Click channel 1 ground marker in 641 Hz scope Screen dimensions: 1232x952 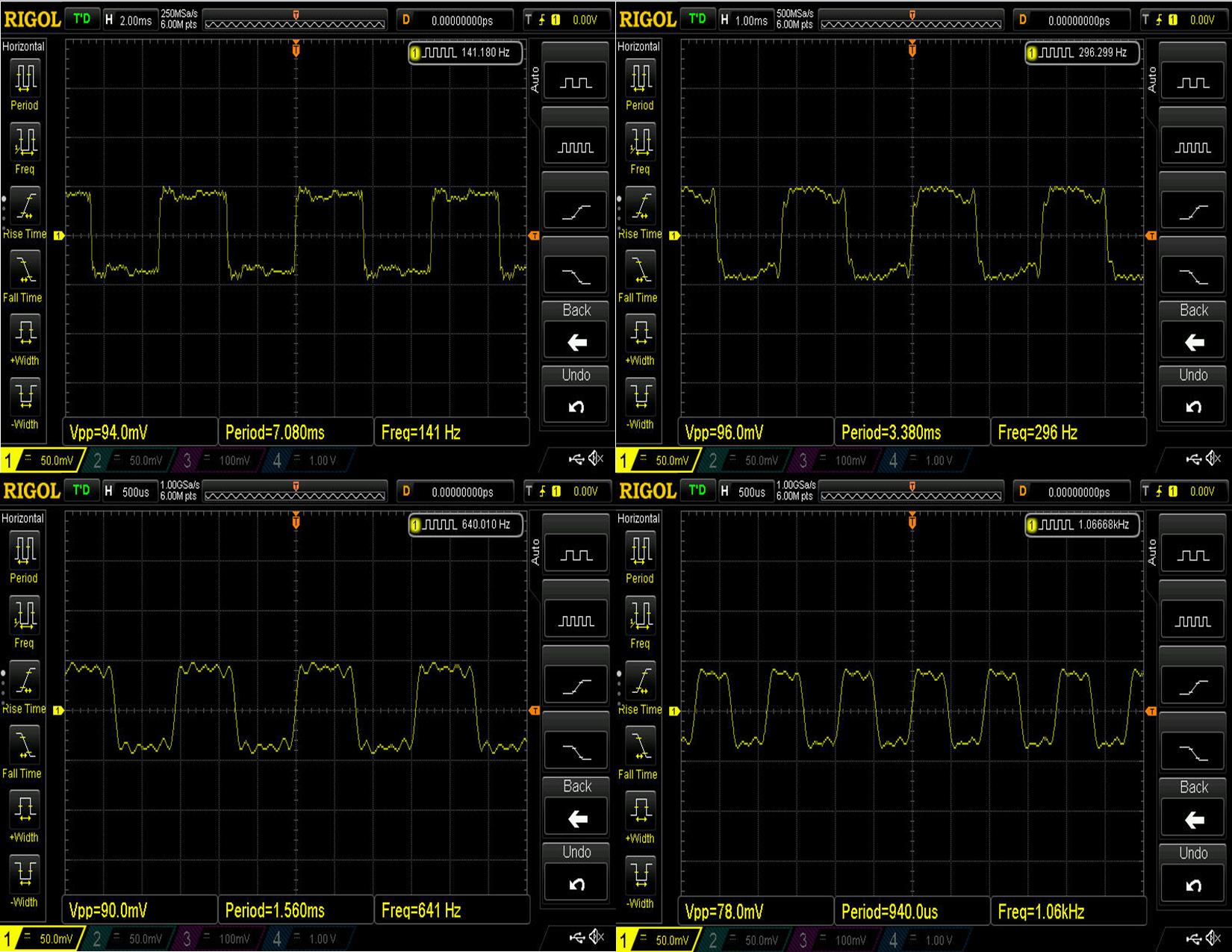59,710
